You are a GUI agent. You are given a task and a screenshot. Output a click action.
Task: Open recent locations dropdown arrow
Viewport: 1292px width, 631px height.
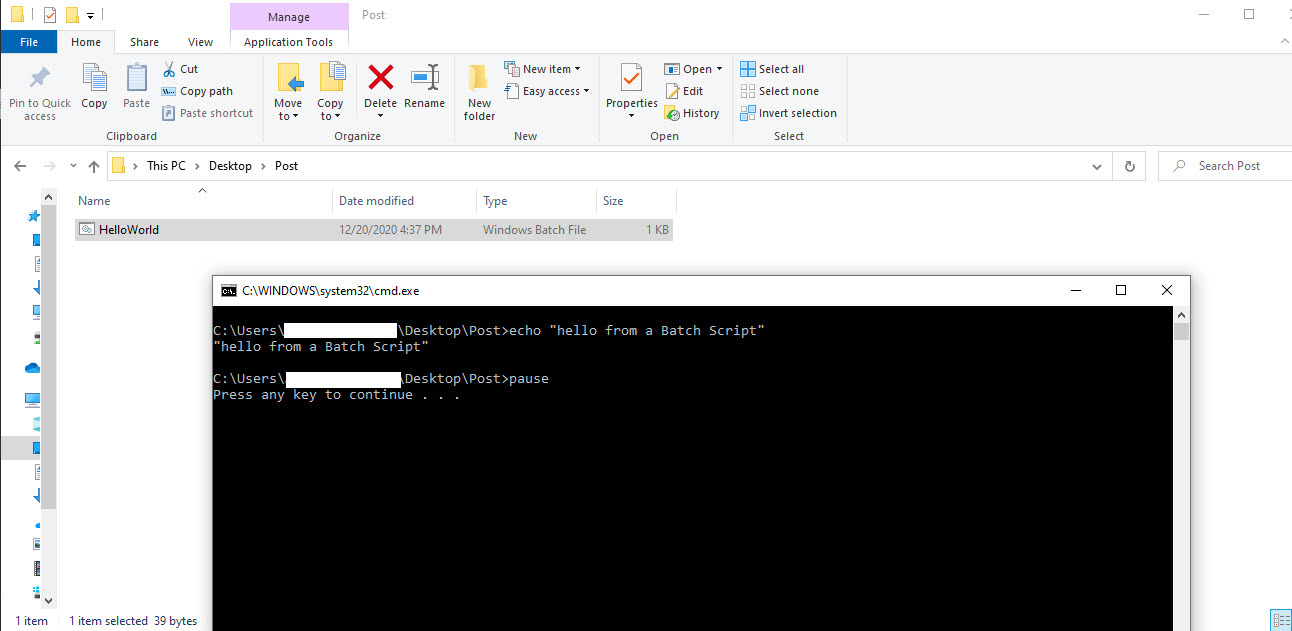tap(71, 167)
